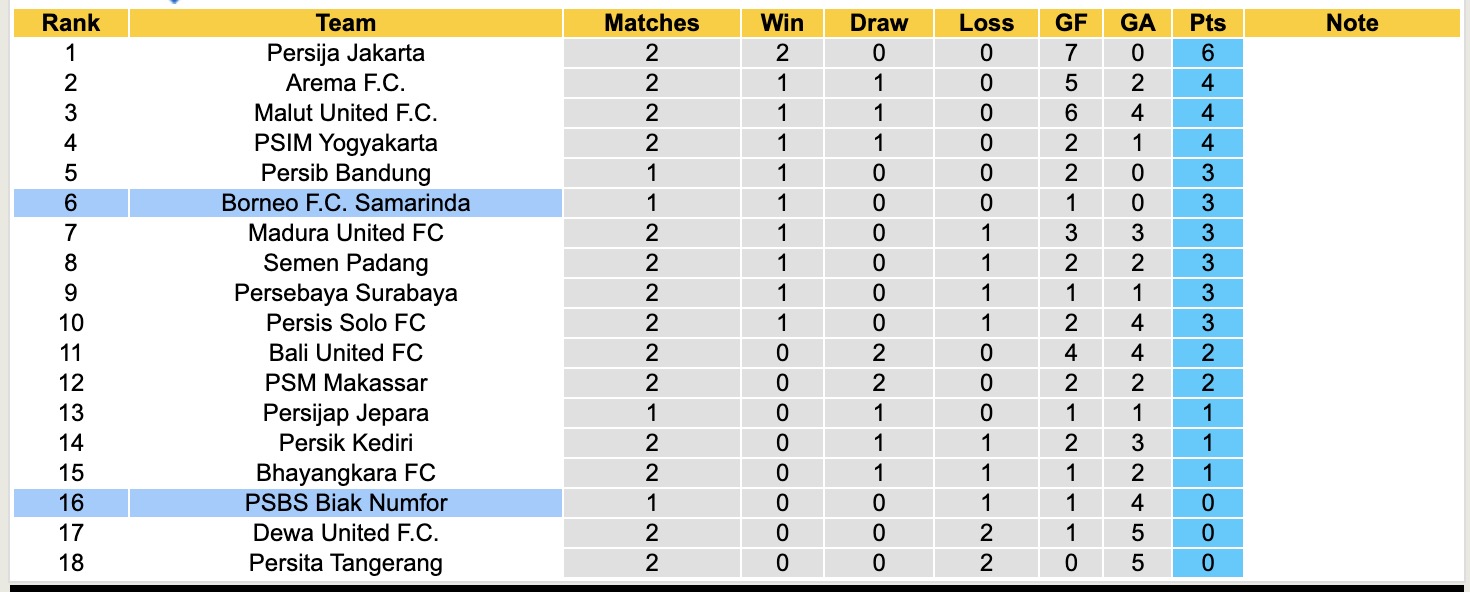Open the Persija Jakarta team row

point(345,53)
